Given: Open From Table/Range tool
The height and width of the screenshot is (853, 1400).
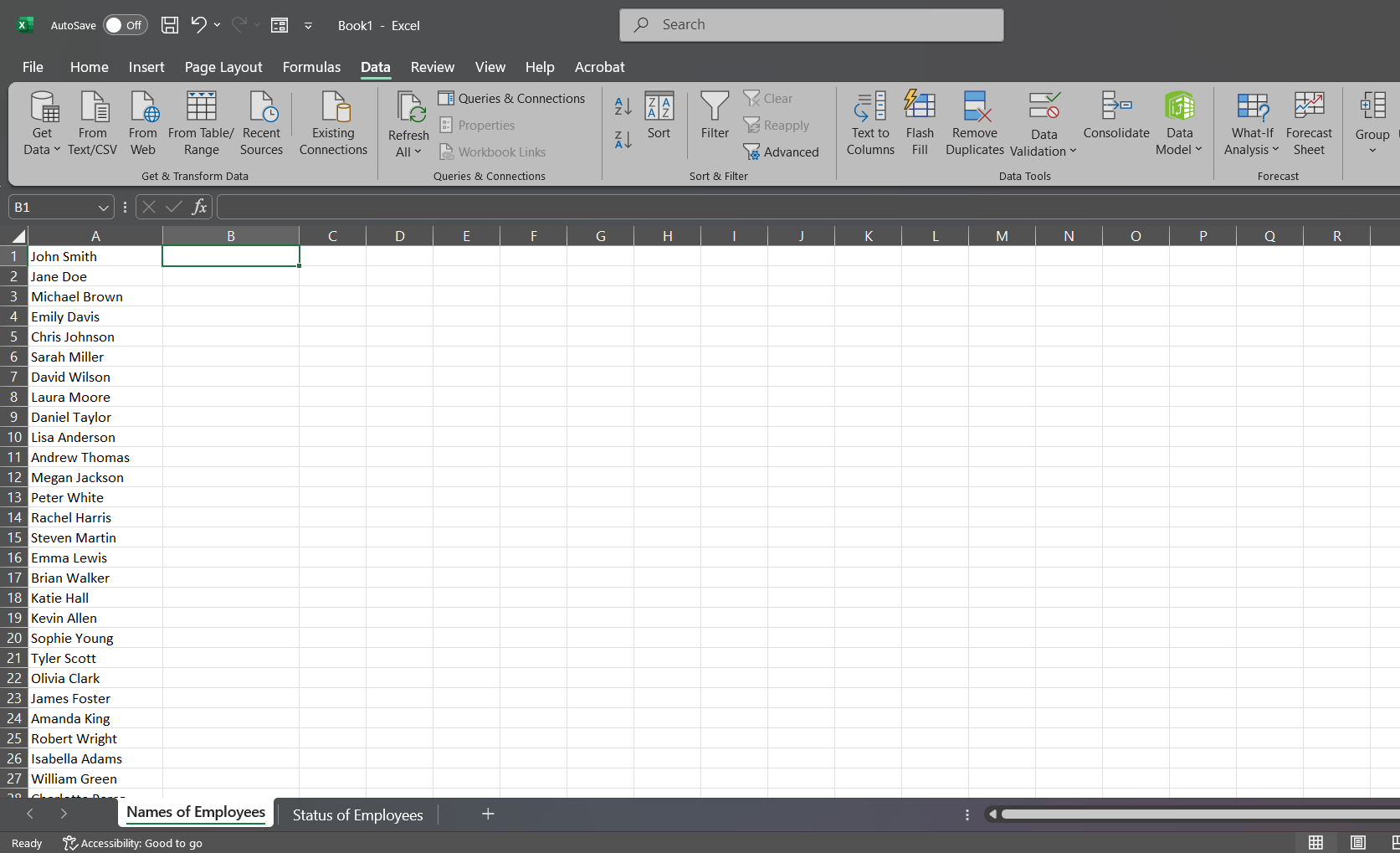Looking at the screenshot, I should pyautogui.click(x=201, y=124).
